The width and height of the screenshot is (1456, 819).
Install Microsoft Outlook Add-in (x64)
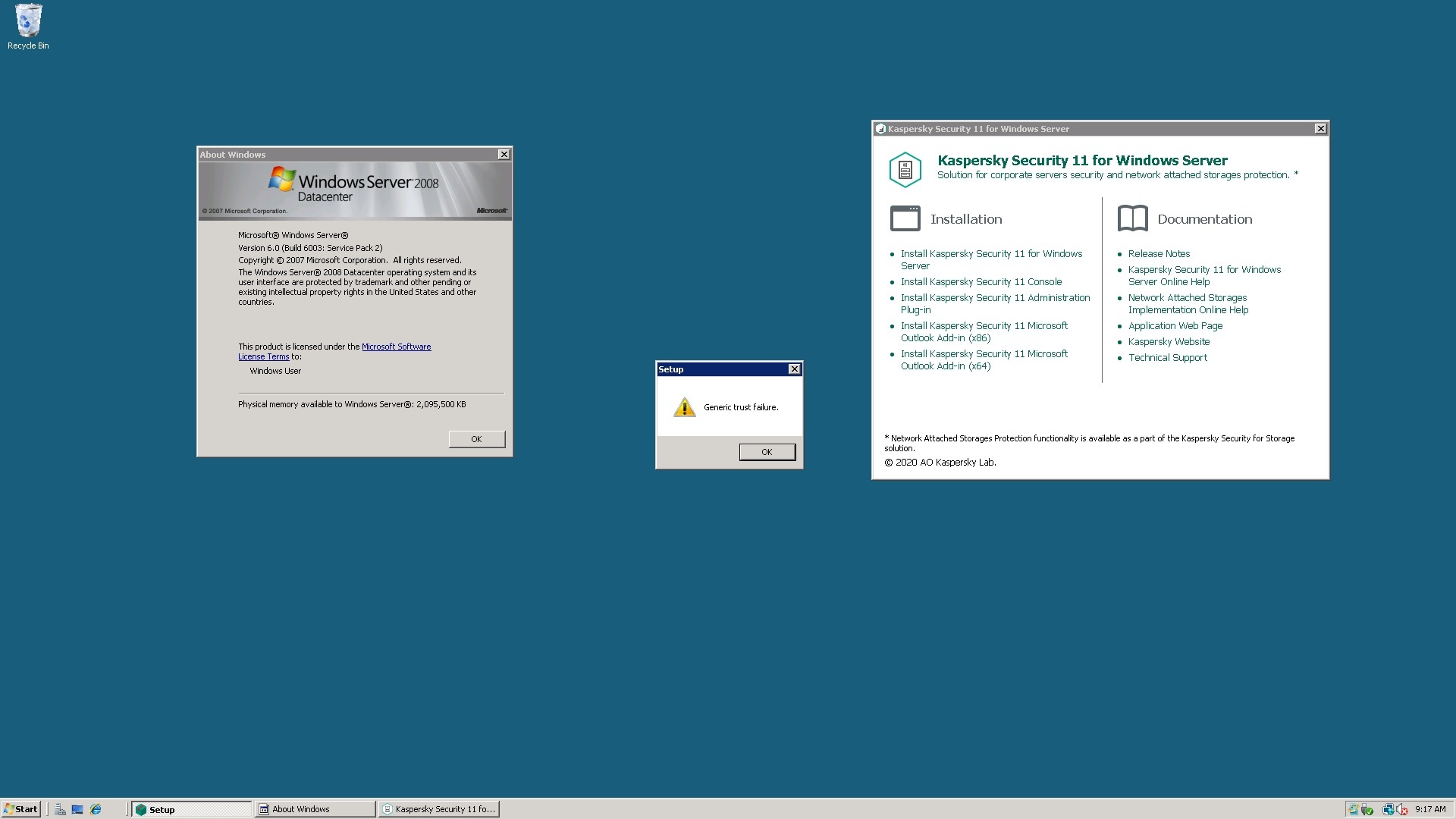pos(984,359)
